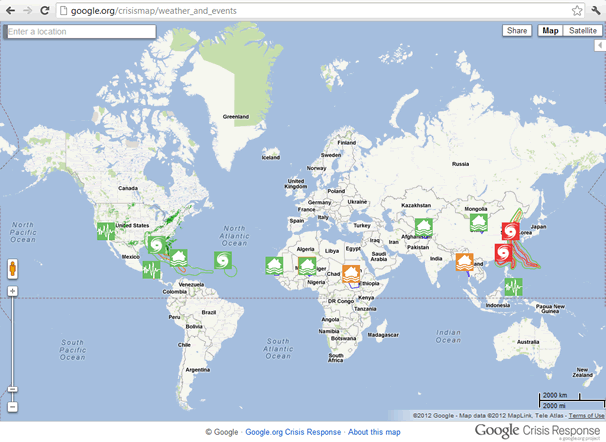
Task: Click the Madagascar label on map
Action: tap(383, 335)
